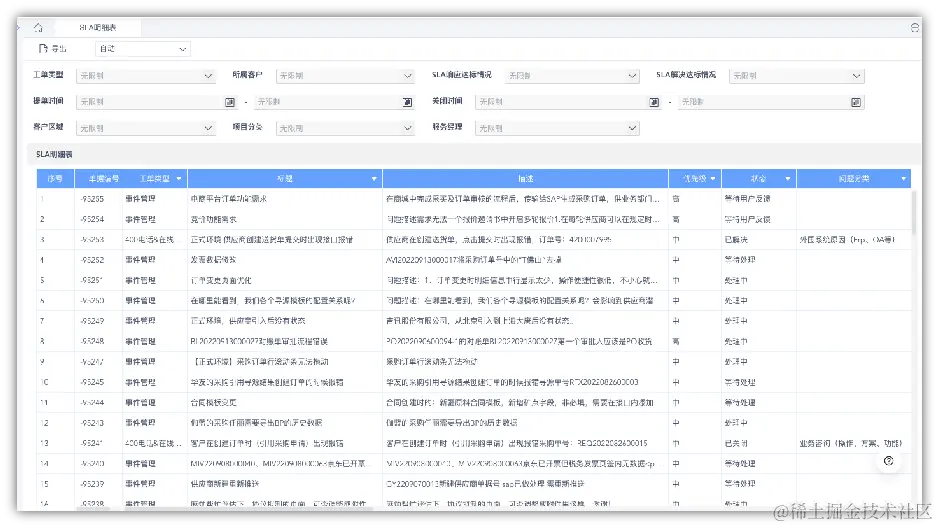
Task: Open the floating help circle icon
Action: [x=889, y=460]
